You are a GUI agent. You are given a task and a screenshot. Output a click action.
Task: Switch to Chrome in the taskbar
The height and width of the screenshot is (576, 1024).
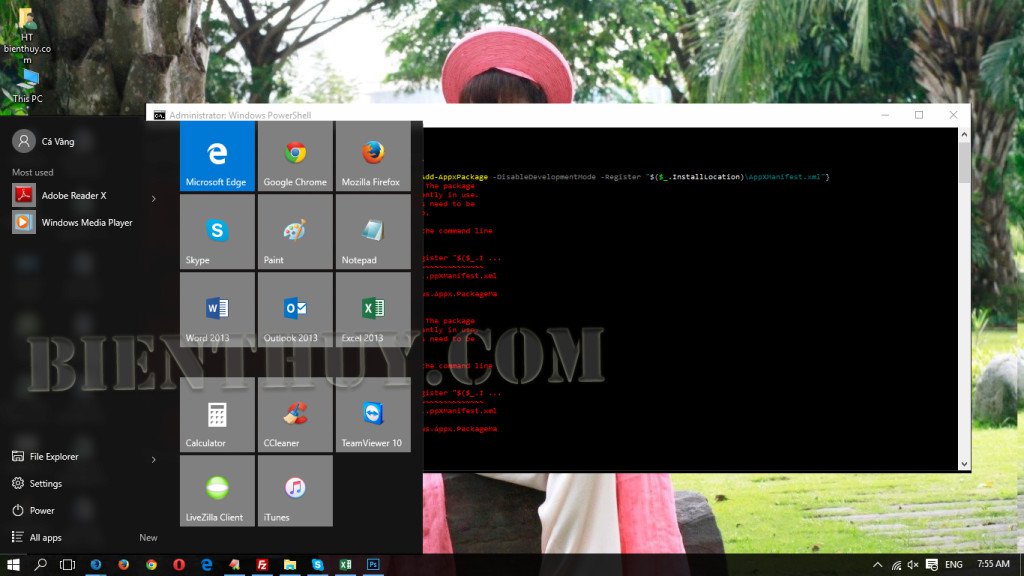coord(152,565)
